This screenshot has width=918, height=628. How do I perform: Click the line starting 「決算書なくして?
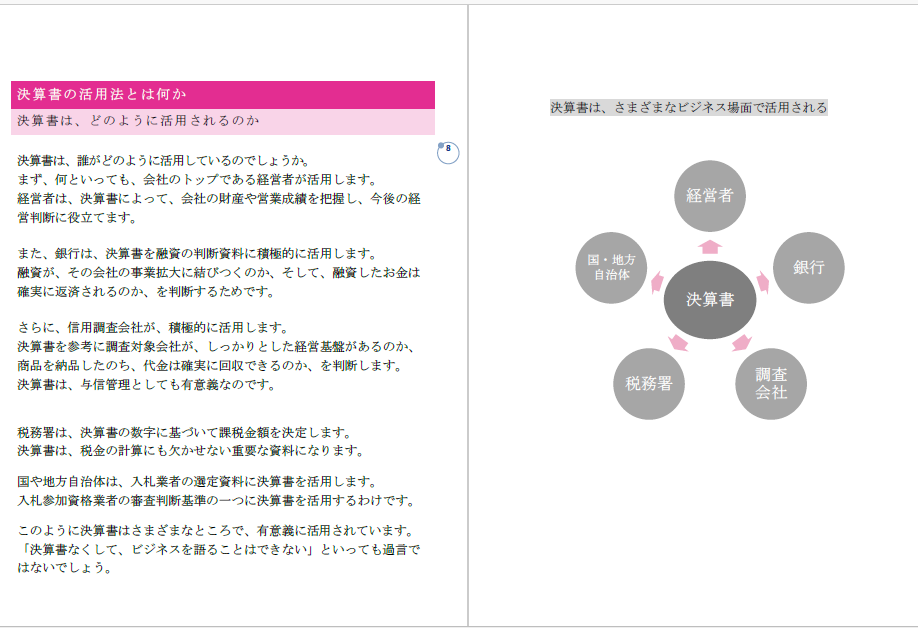(x=218, y=550)
